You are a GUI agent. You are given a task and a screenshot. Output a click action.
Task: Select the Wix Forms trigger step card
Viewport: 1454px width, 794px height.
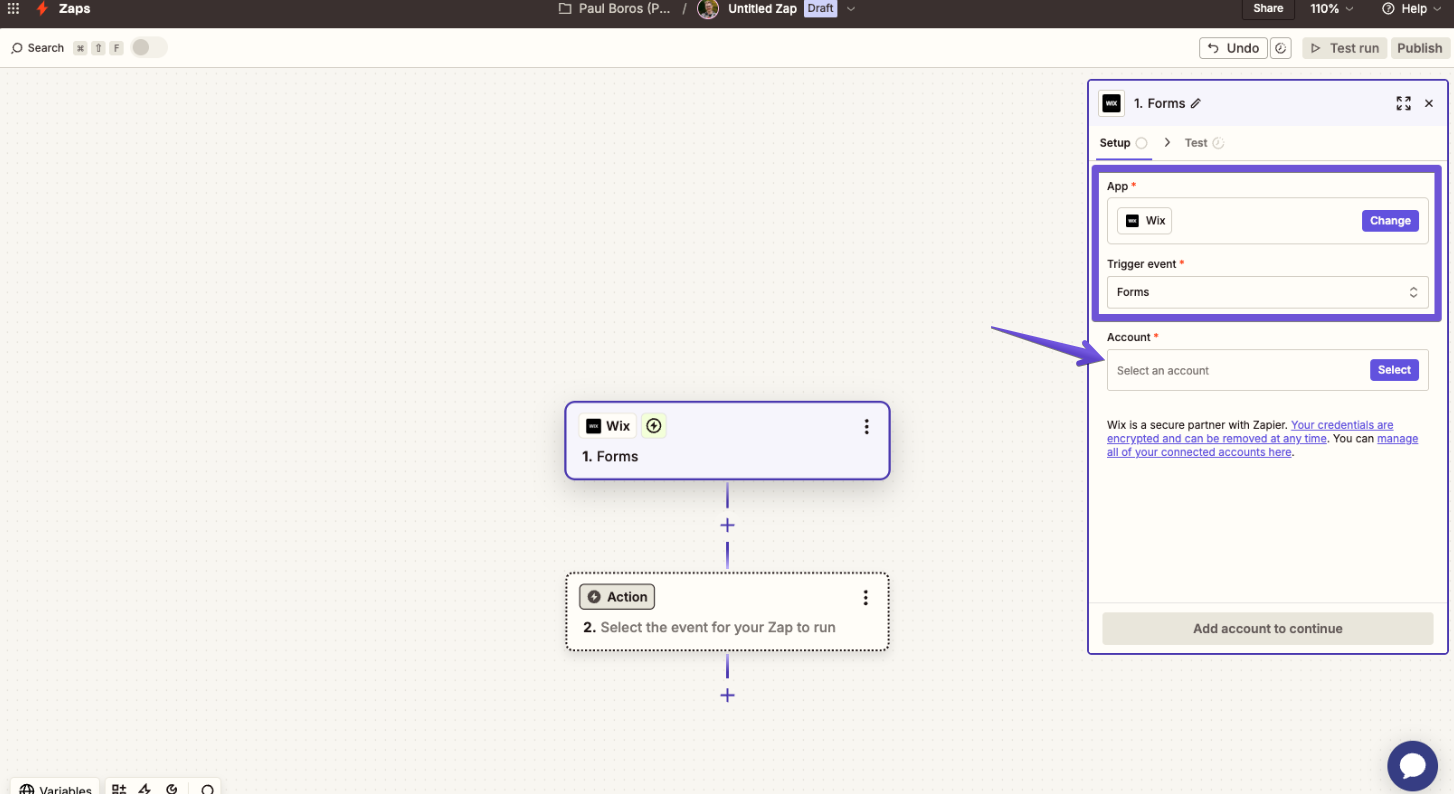pos(727,440)
